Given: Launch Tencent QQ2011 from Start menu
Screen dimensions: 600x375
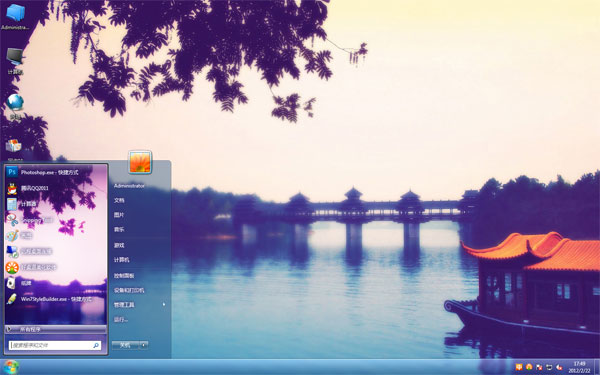Looking at the screenshot, I should tap(56, 188).
